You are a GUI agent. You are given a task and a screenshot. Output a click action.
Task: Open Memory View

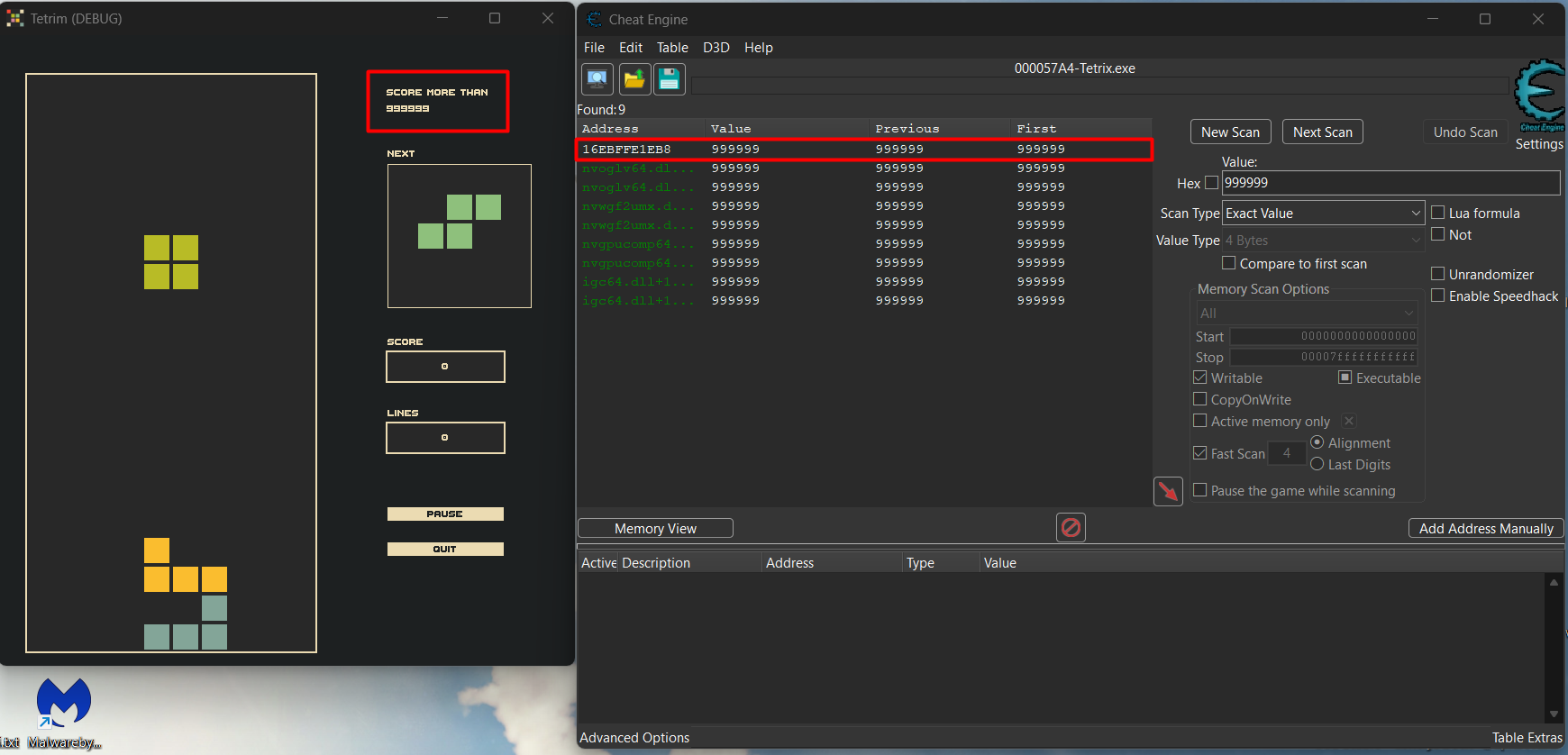(655, 528)
